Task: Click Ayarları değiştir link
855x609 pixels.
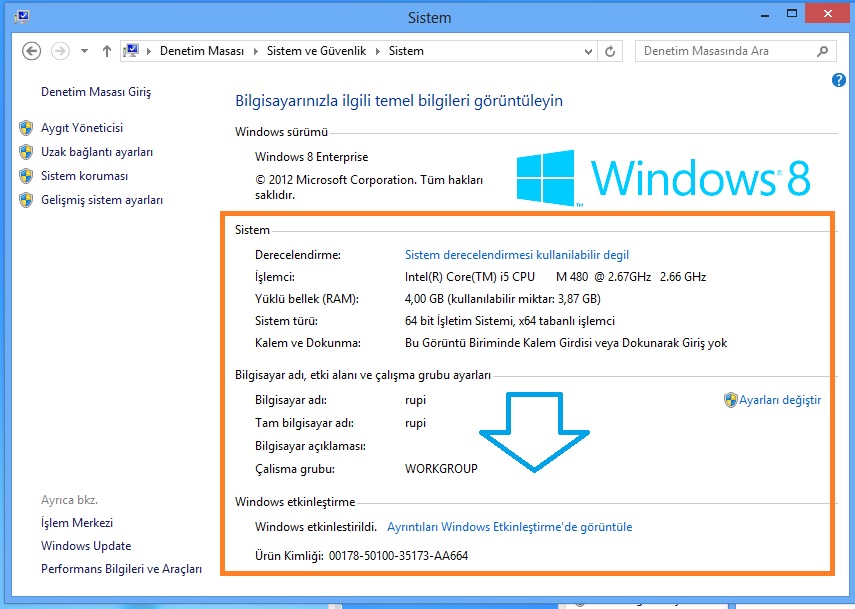Action: (x=780, y=400)
